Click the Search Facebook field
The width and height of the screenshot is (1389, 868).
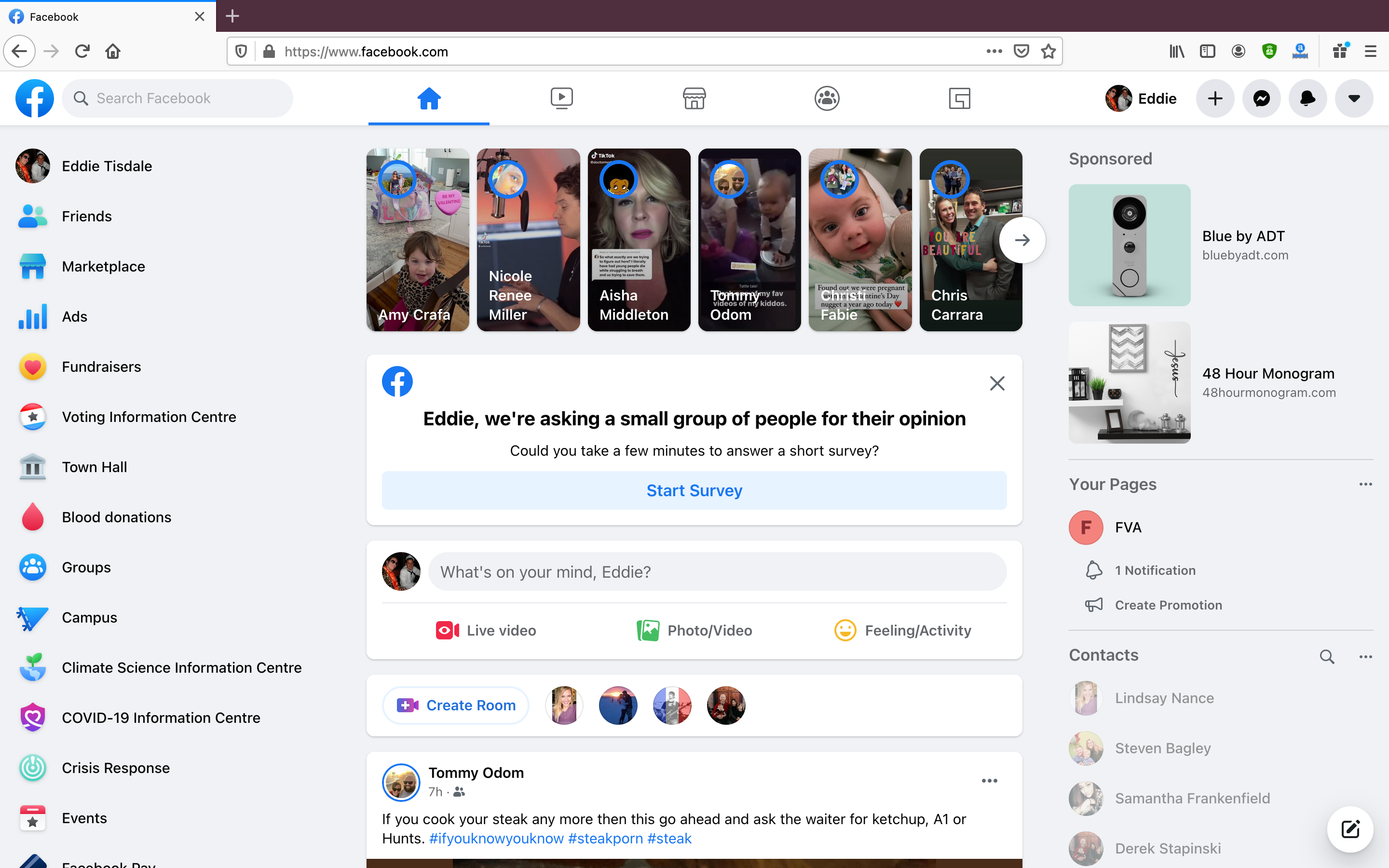click(x=177, y=98)
